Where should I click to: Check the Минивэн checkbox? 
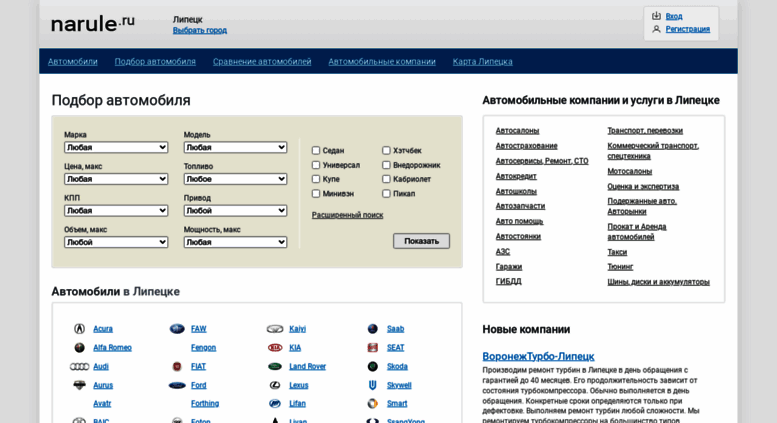tap(316, 194)
